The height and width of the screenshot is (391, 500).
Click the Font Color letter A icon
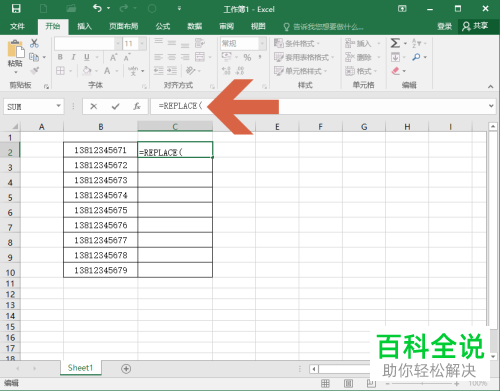(107, 71)
